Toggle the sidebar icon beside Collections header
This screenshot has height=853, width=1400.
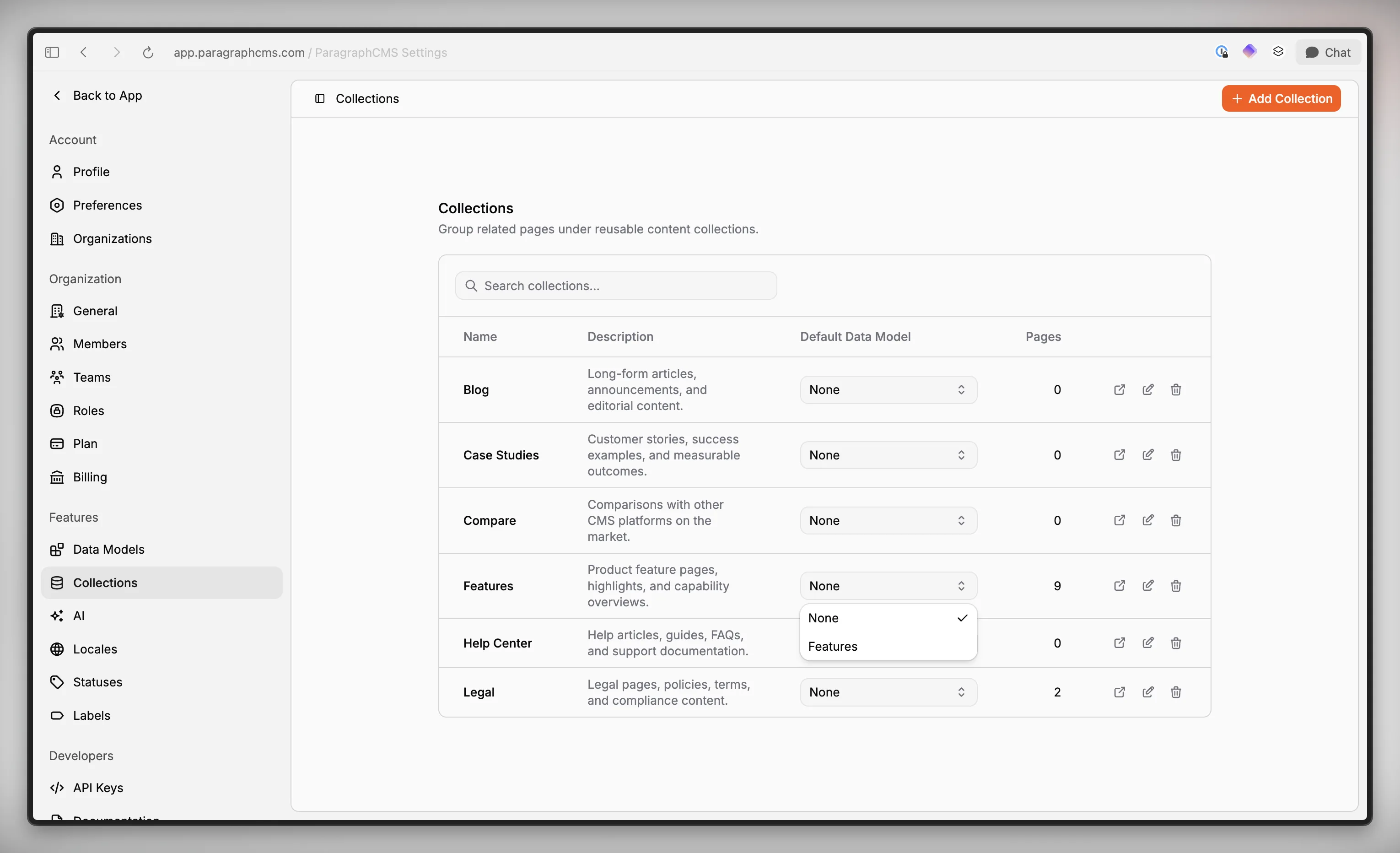click(319, 98)
